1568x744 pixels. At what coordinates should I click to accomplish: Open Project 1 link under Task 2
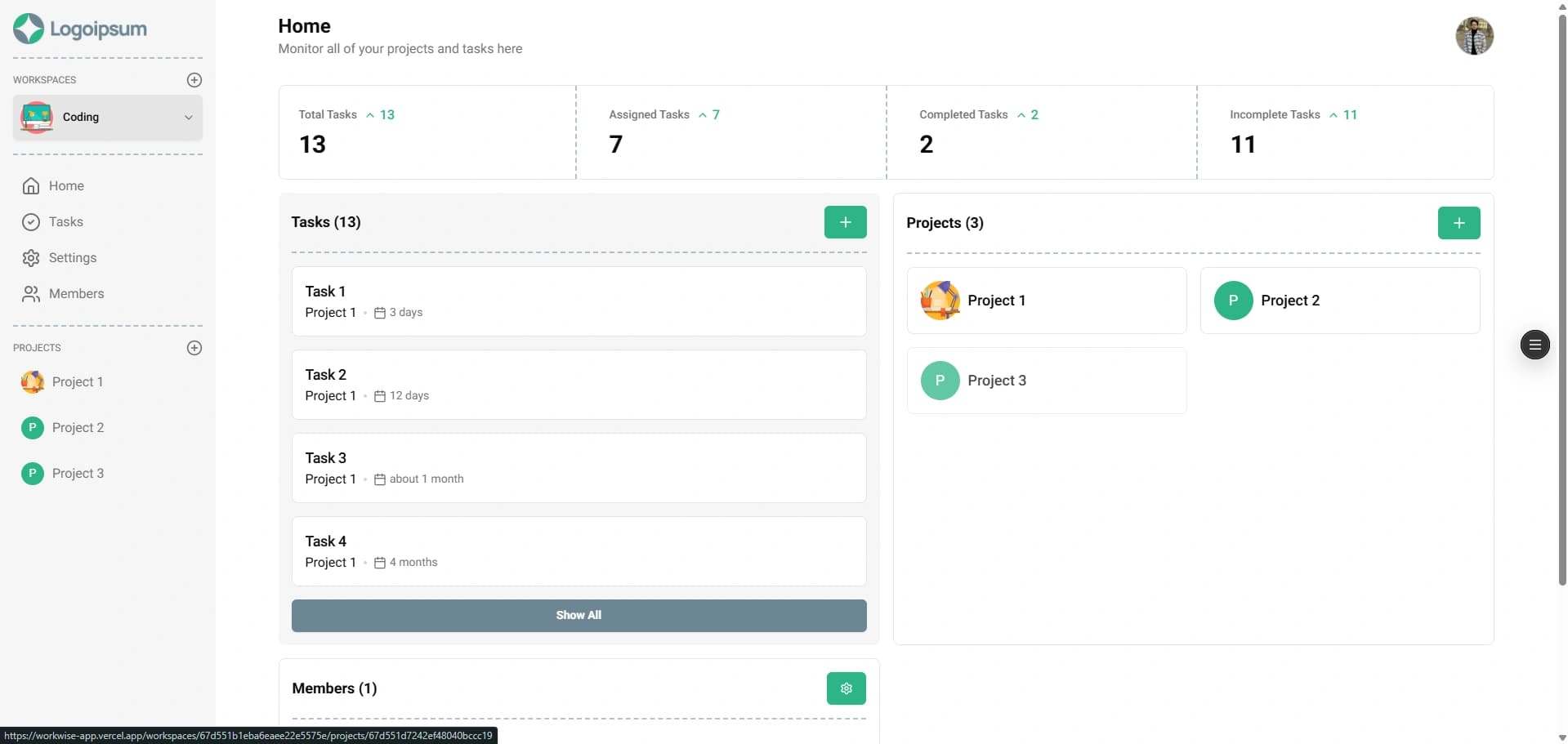click(330, 395)
